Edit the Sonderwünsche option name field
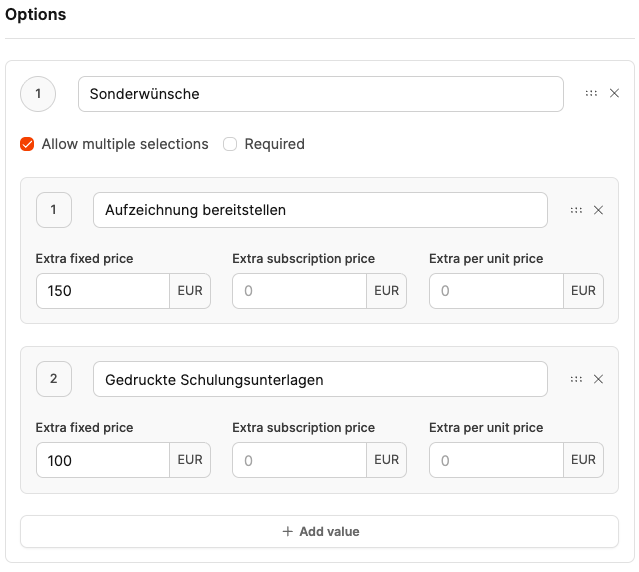The height and width of the screenshot is (572, 639). (320, 94)
